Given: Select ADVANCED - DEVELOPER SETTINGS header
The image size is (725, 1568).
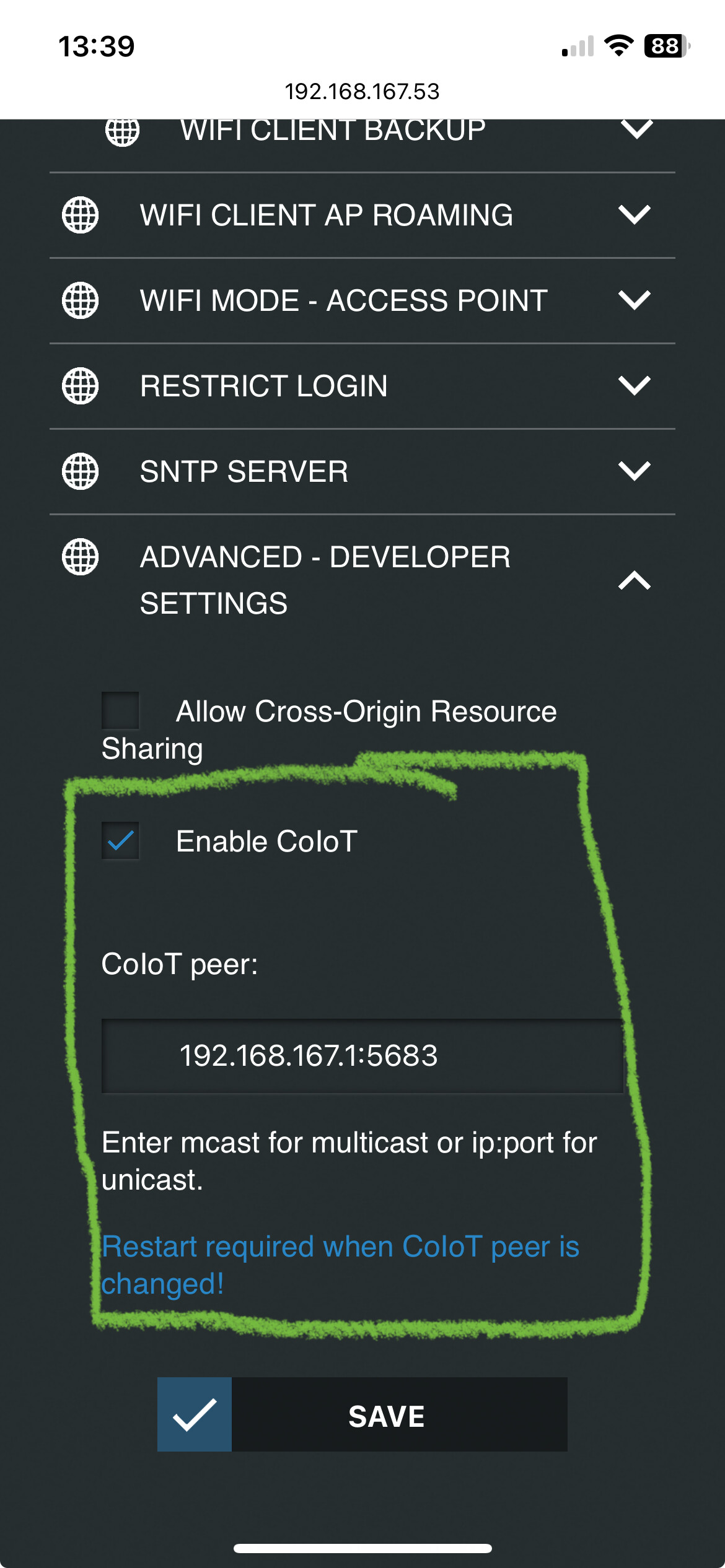Looking at the screenshot, I should (362, 580).
